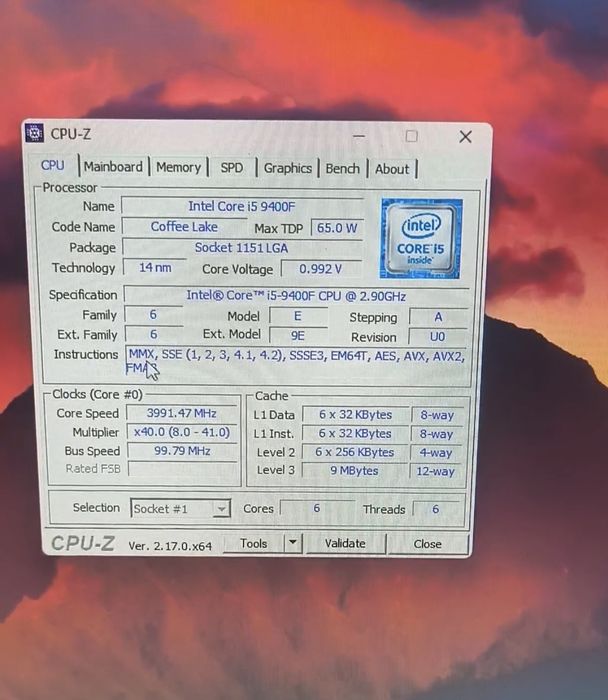Image resolution: width=608 pixels, height=700 pixels.
Task: Click the Family value field
Action: (153, 315)
